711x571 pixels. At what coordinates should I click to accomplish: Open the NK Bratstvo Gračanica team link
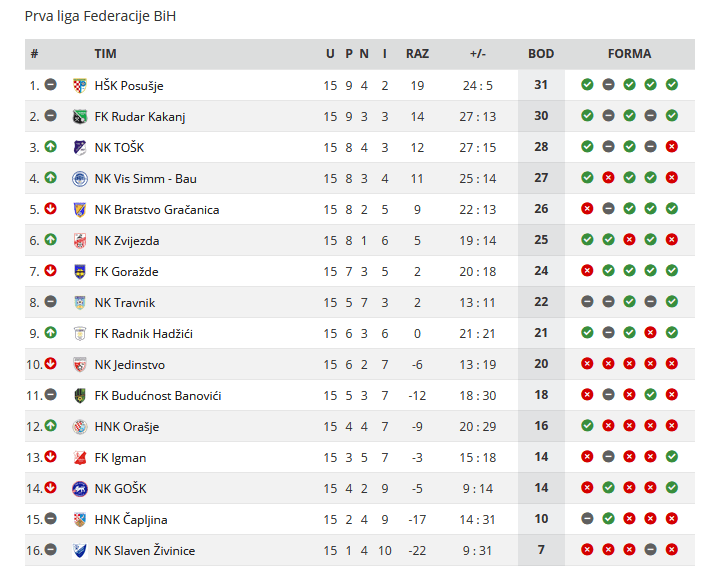[x=157, y=210]
